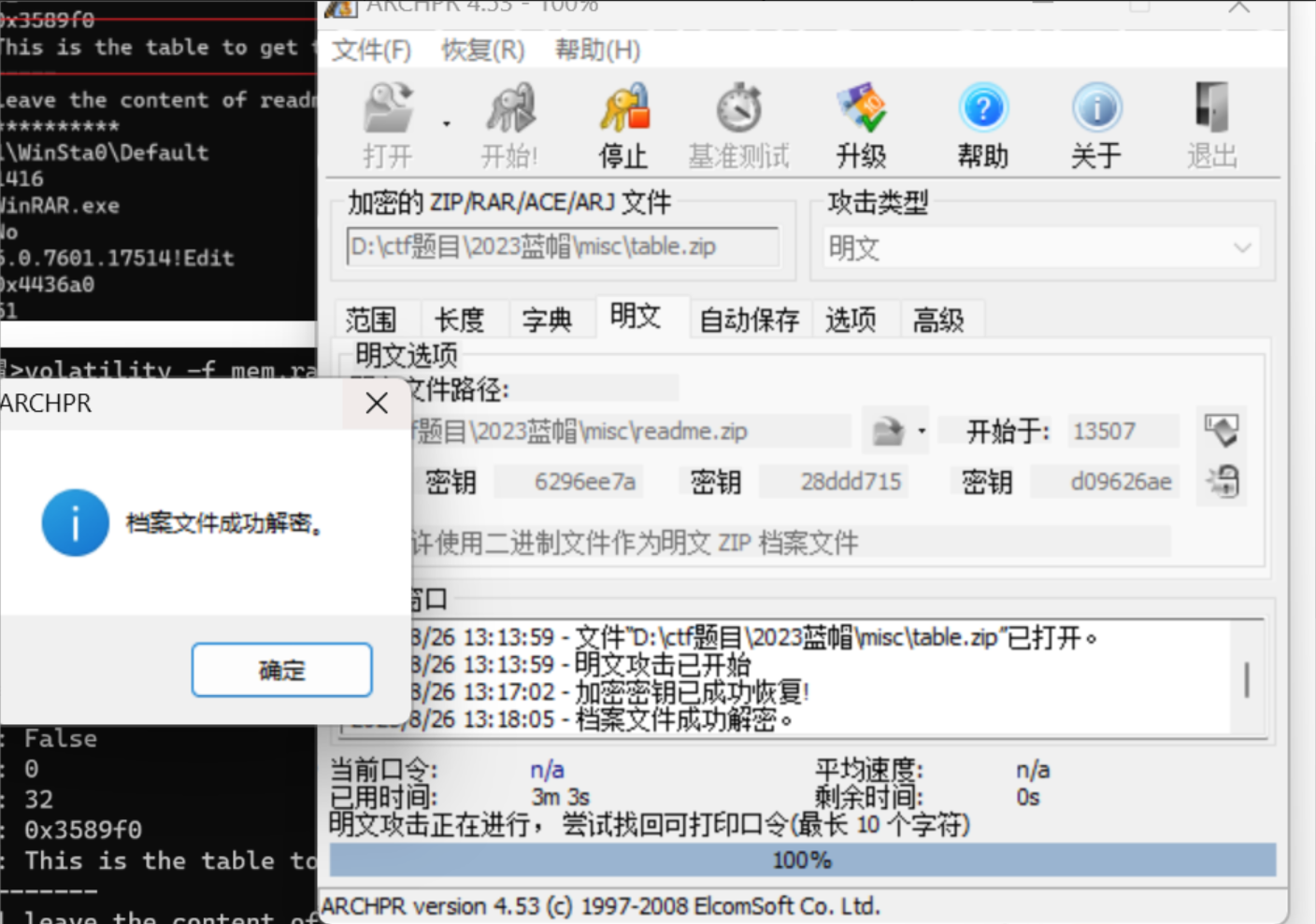
Task: Click the Stop (停止) toolbar icon
Action: pos(623,125)
